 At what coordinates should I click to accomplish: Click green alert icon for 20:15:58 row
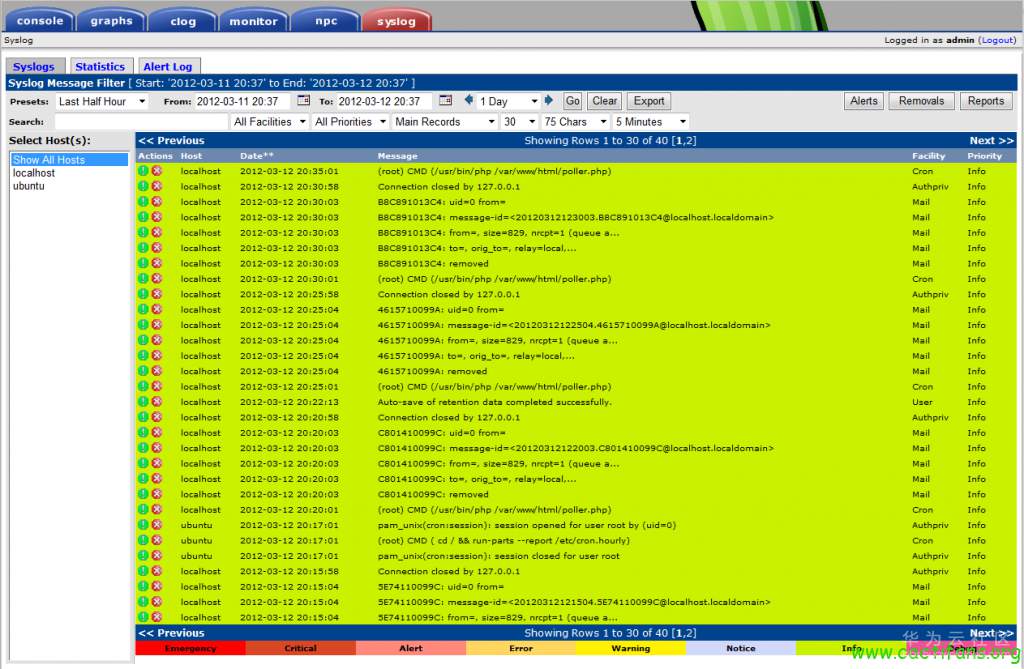[143, 571]
